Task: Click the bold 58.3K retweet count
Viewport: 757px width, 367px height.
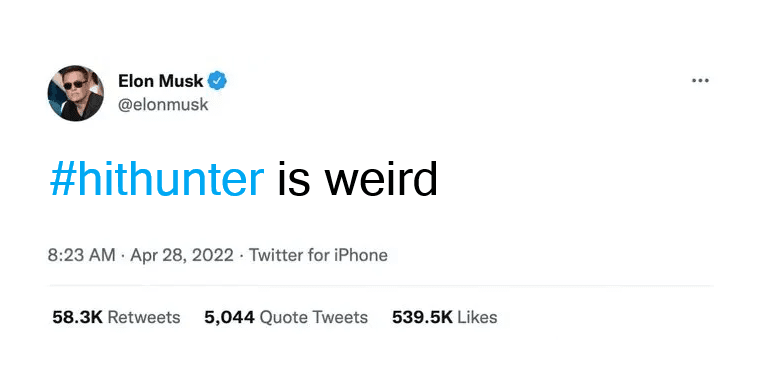Action: click(77, 317)
